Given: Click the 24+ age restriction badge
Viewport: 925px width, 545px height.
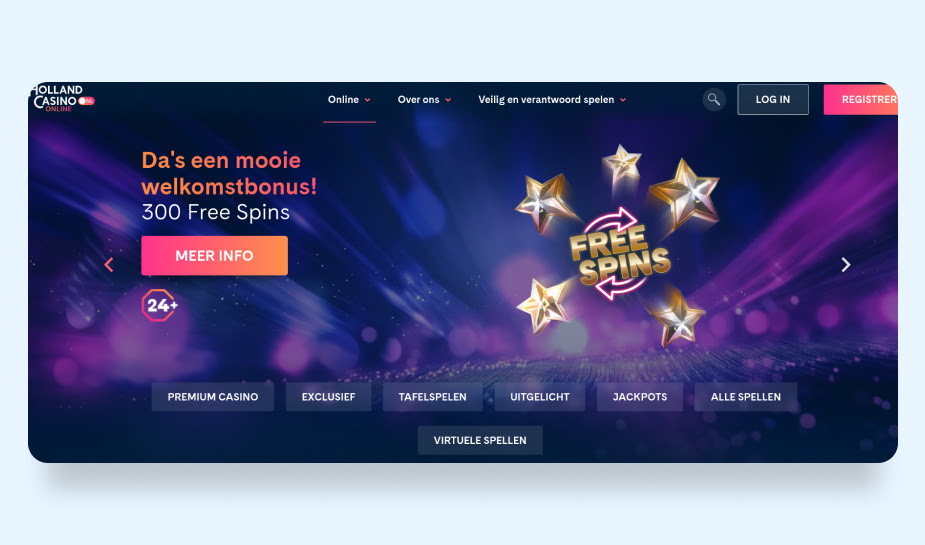Looking at the screenshot, I should [160, 305].
